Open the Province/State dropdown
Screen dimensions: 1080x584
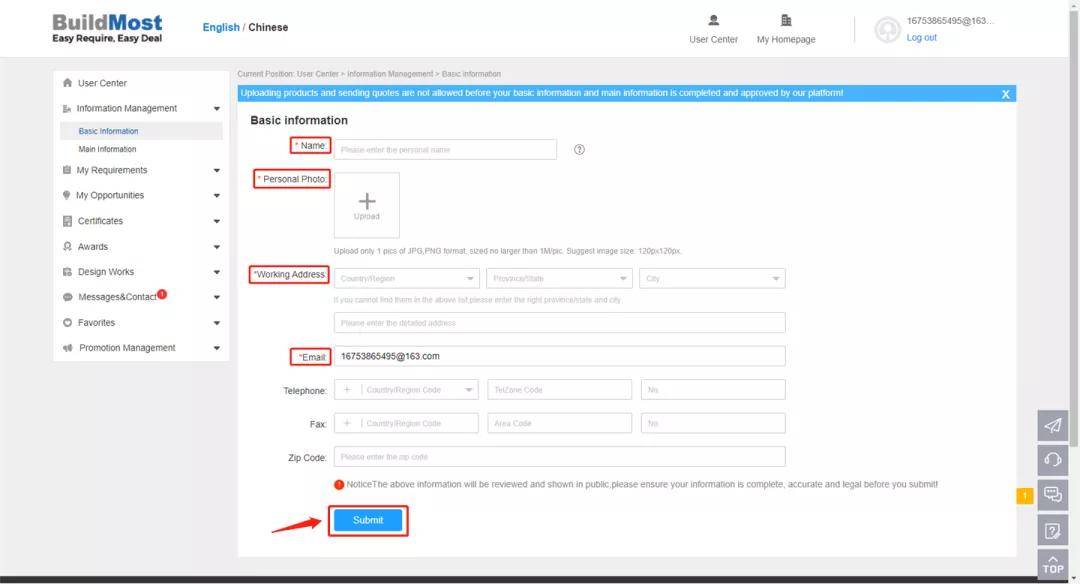559,278
